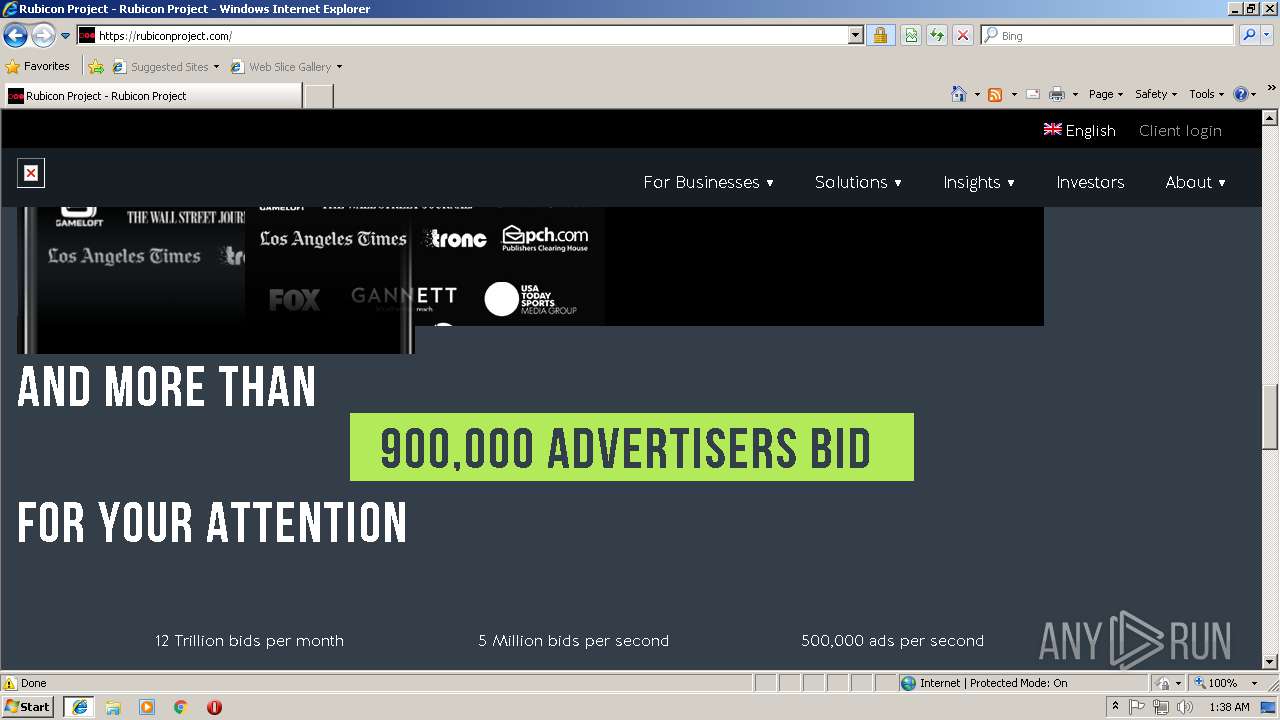Screen dimensions: 1280x720
Task: Open the search provider dropdown arrow
Action: 1267,35
